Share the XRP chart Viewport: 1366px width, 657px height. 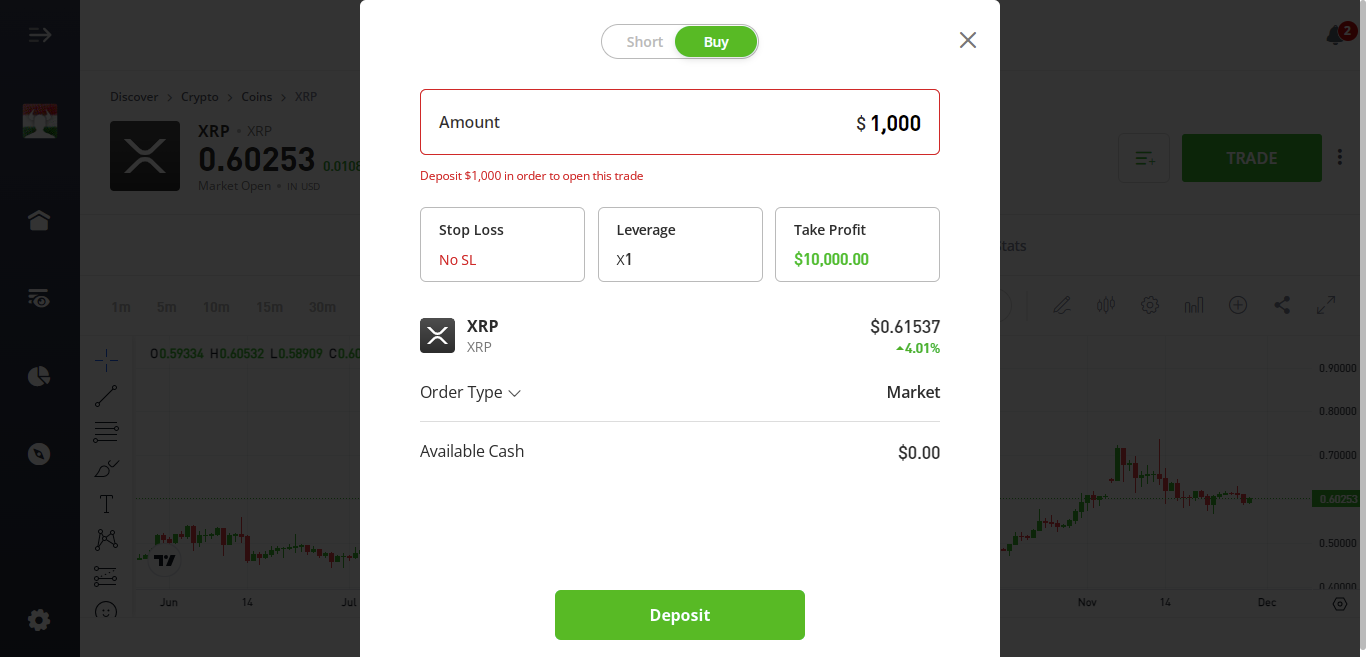point(1282,305)
